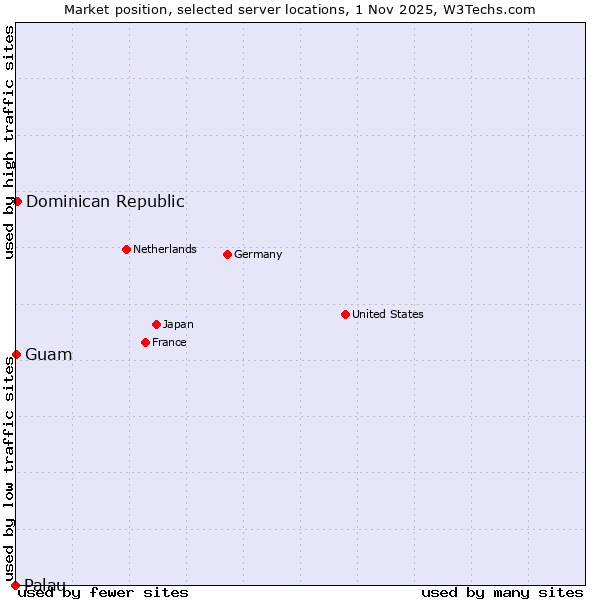Select the Germany label text
Viewport: 600px width, 600px height.
(x=258, y=254)
